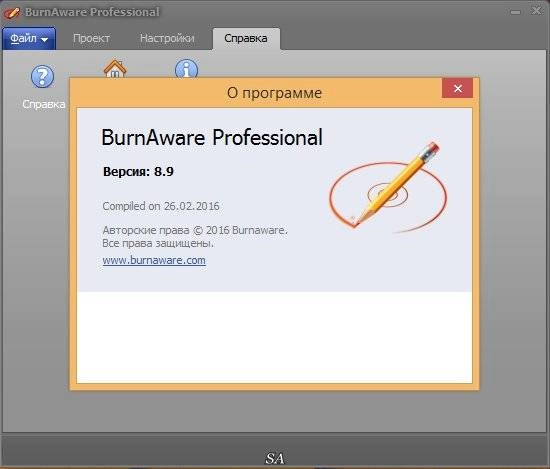Open the www.burnaware.com link
This screenshot has width=550, height=469.
pos(154,260)
